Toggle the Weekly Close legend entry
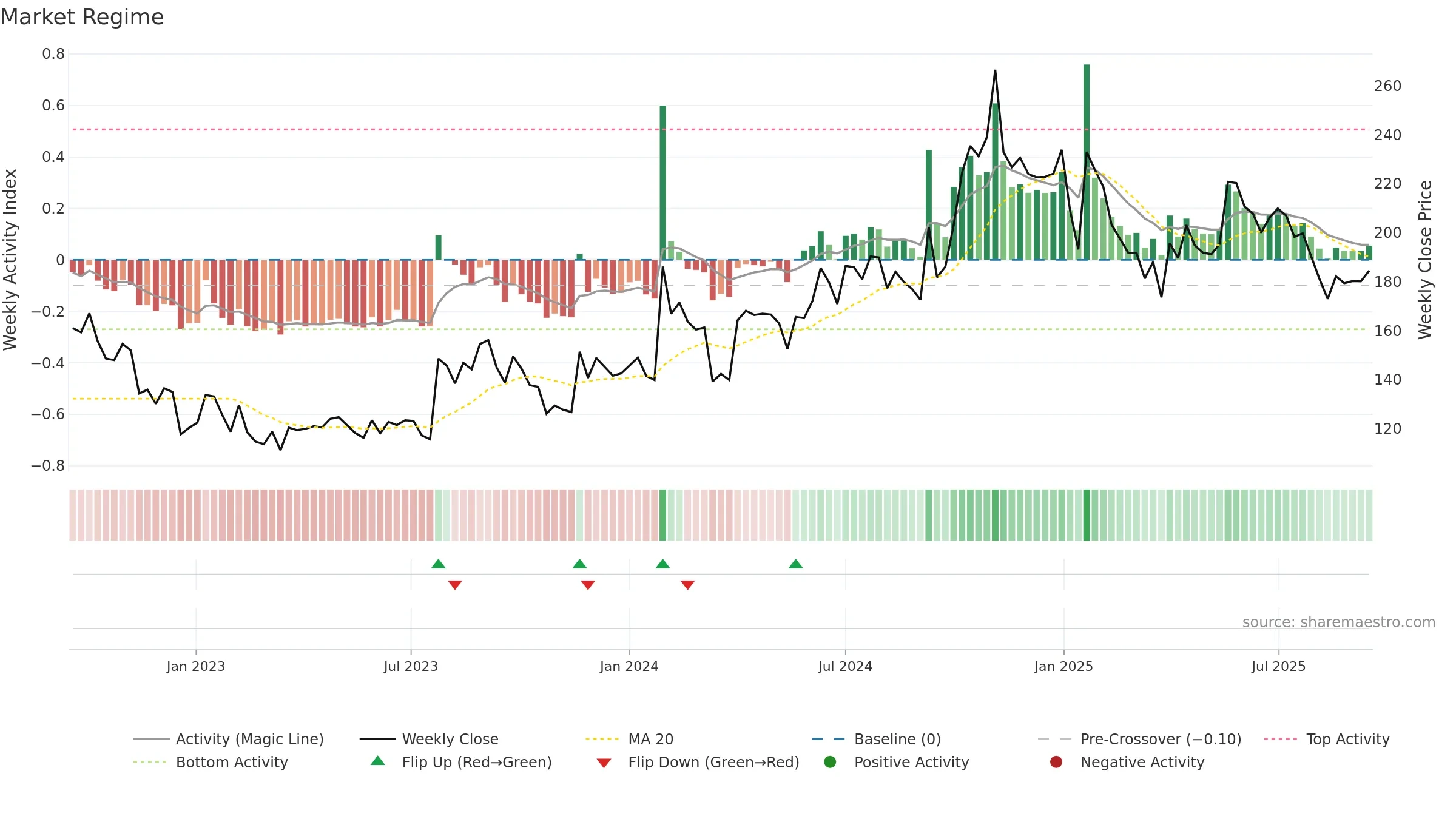 click(x=429, y=739)
